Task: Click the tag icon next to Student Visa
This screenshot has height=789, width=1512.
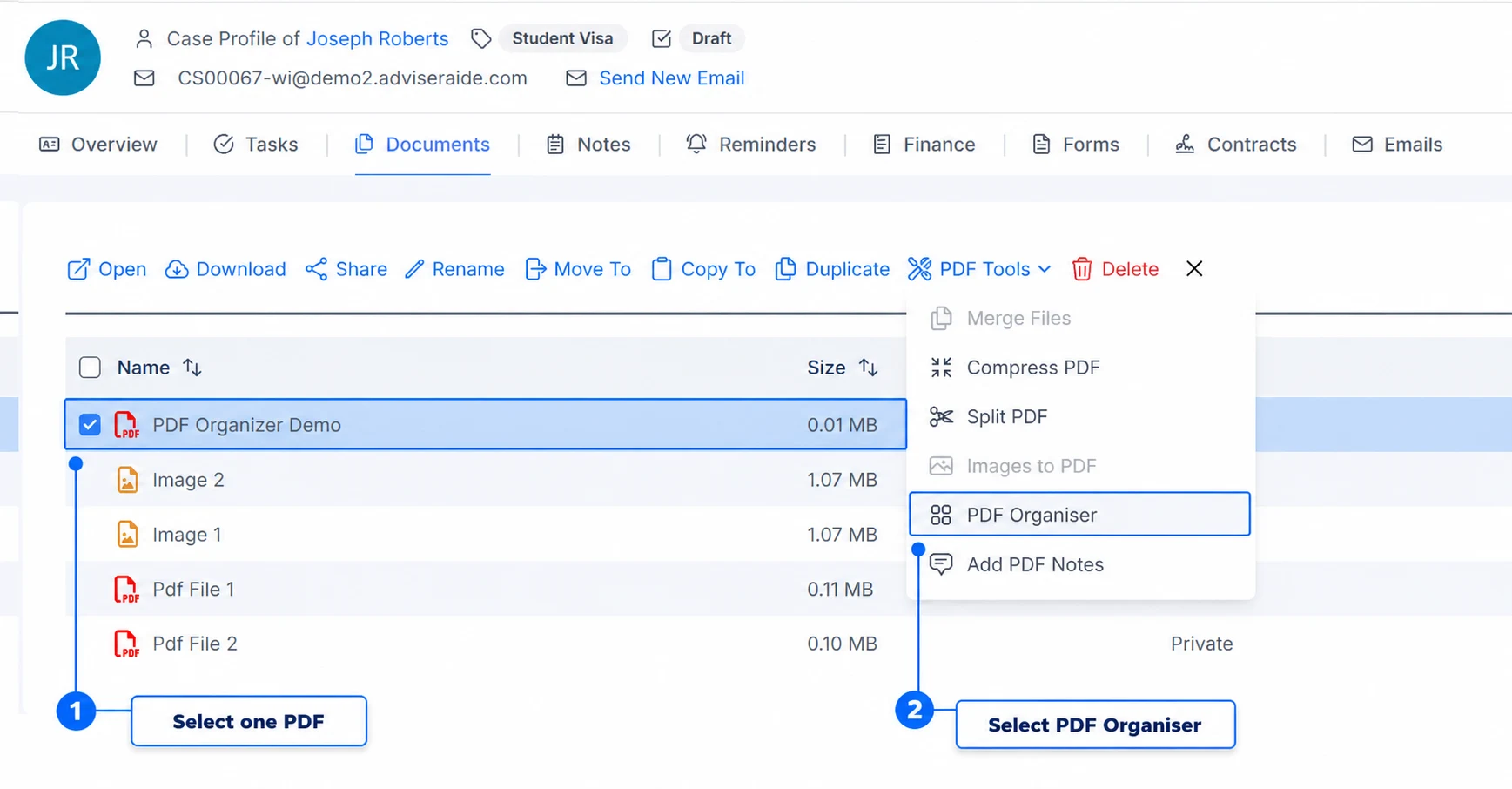Action: (480, 38)
